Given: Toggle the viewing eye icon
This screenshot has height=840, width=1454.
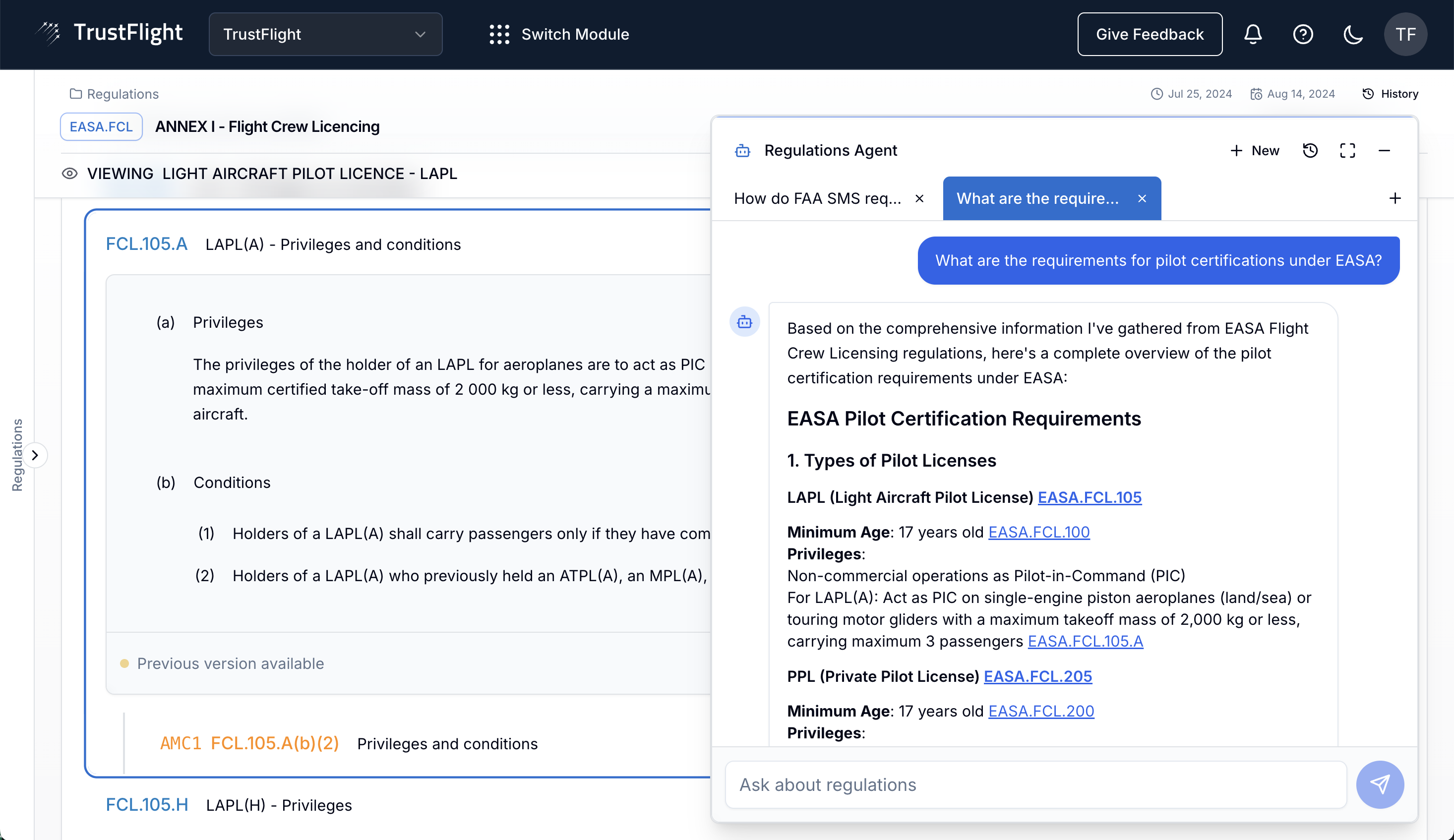Looking at the screenshot, I should 70,173.
